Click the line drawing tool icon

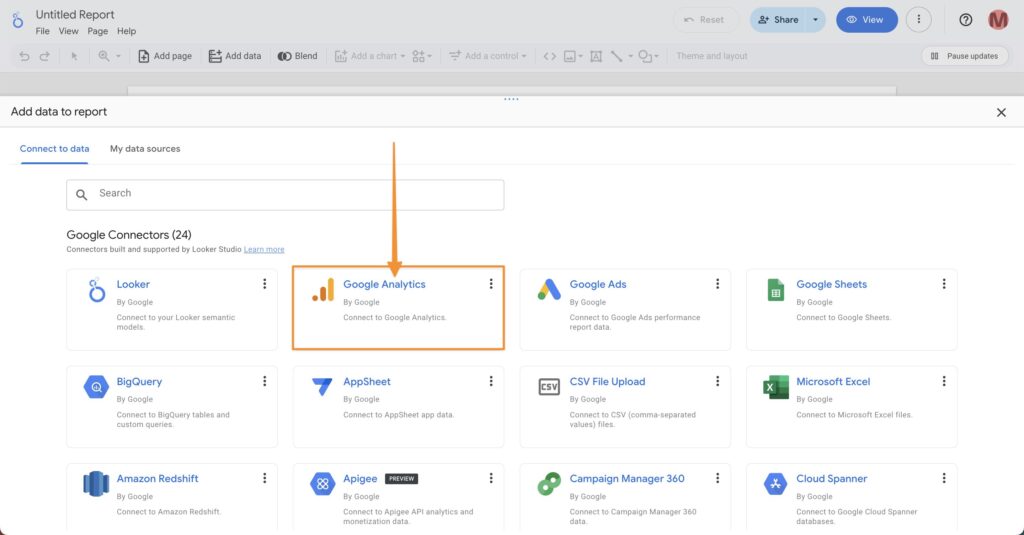point(616,56)
